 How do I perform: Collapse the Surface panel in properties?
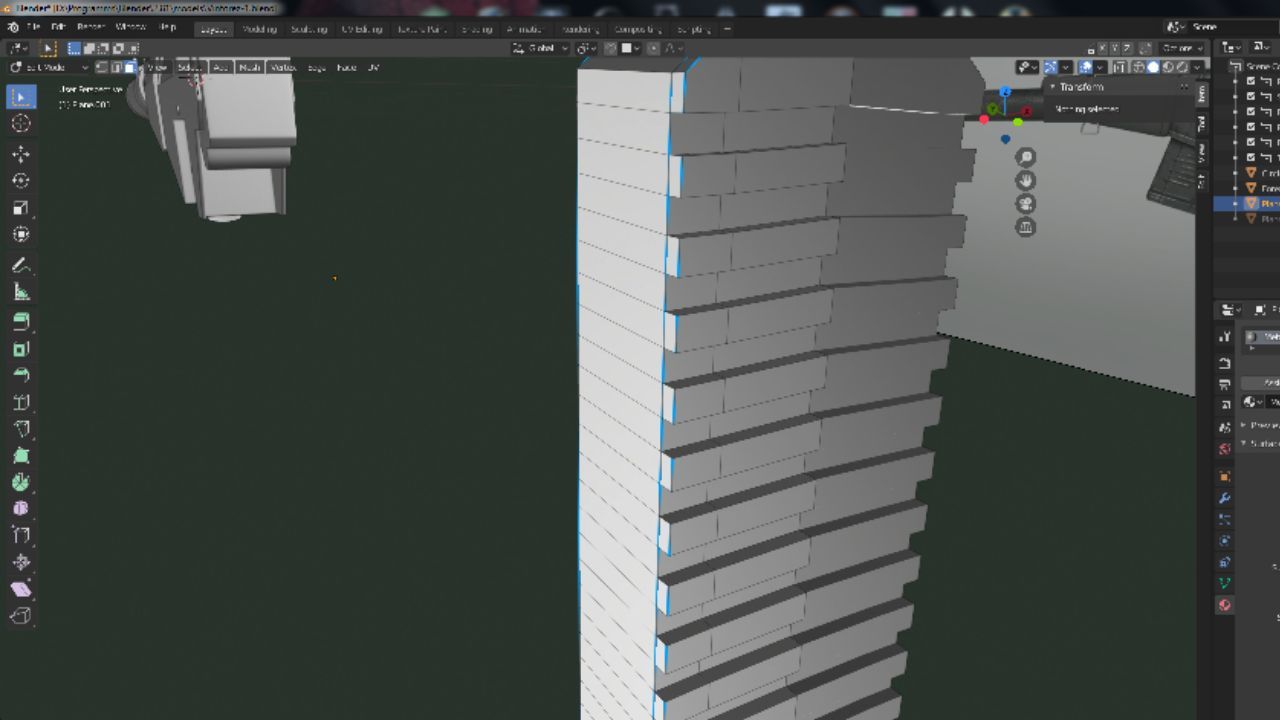[x=1244, y=443]
